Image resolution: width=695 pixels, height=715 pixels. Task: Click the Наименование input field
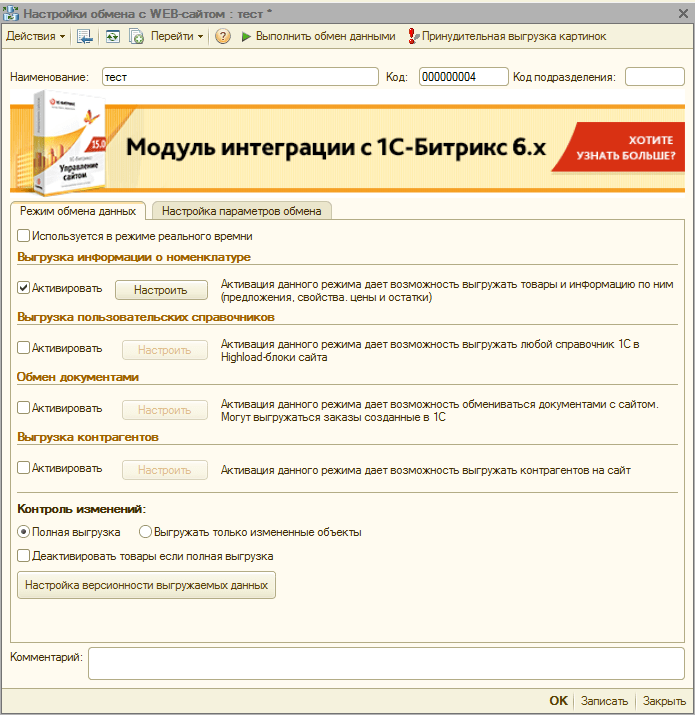[x=240, y=77]
